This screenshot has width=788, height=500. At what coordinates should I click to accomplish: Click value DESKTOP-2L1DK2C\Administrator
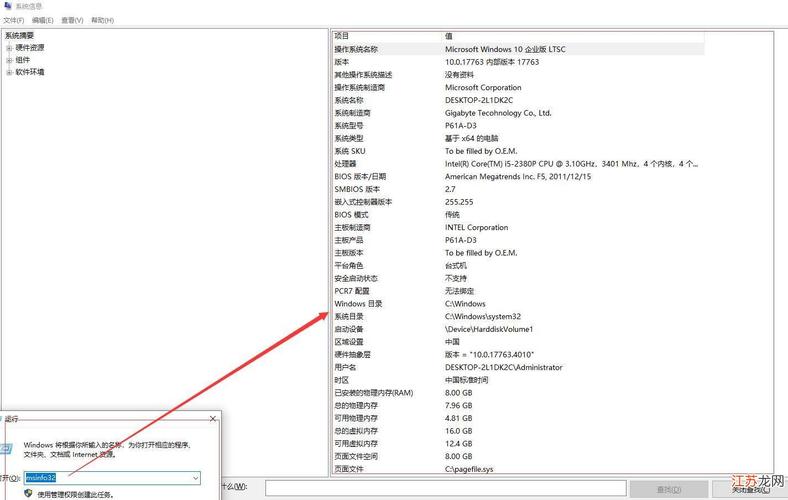[x=504, y=367]
